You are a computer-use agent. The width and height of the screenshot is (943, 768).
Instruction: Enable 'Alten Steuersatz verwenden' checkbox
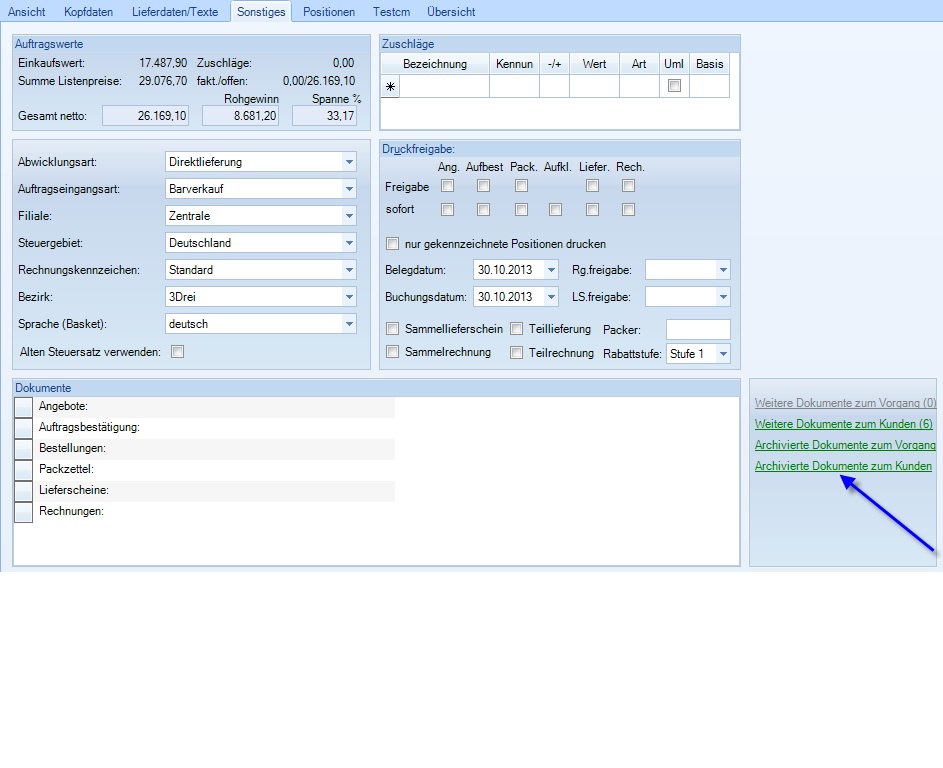coord(178,352)
